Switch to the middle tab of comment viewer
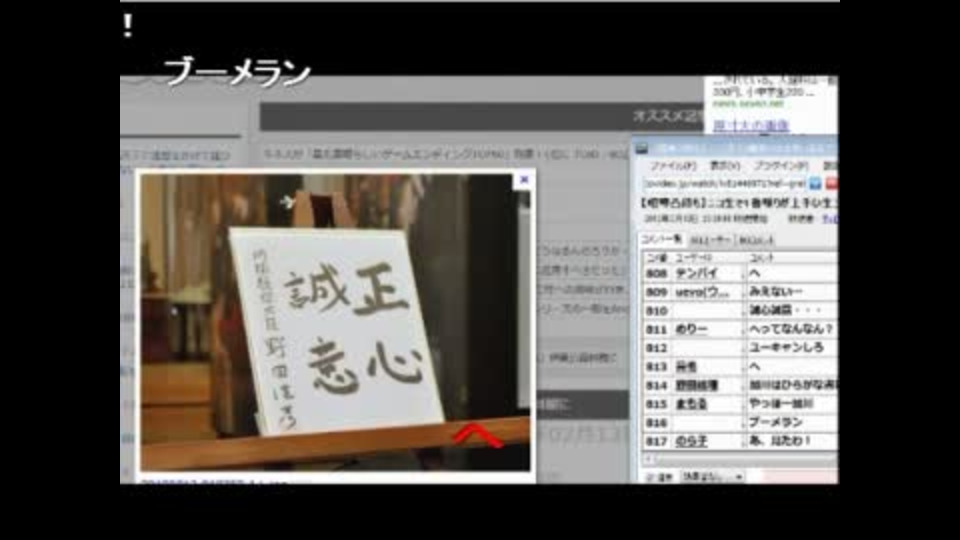The width and height of the screenshot is (960, 540). pyautogui.click(x=710, y=240)
